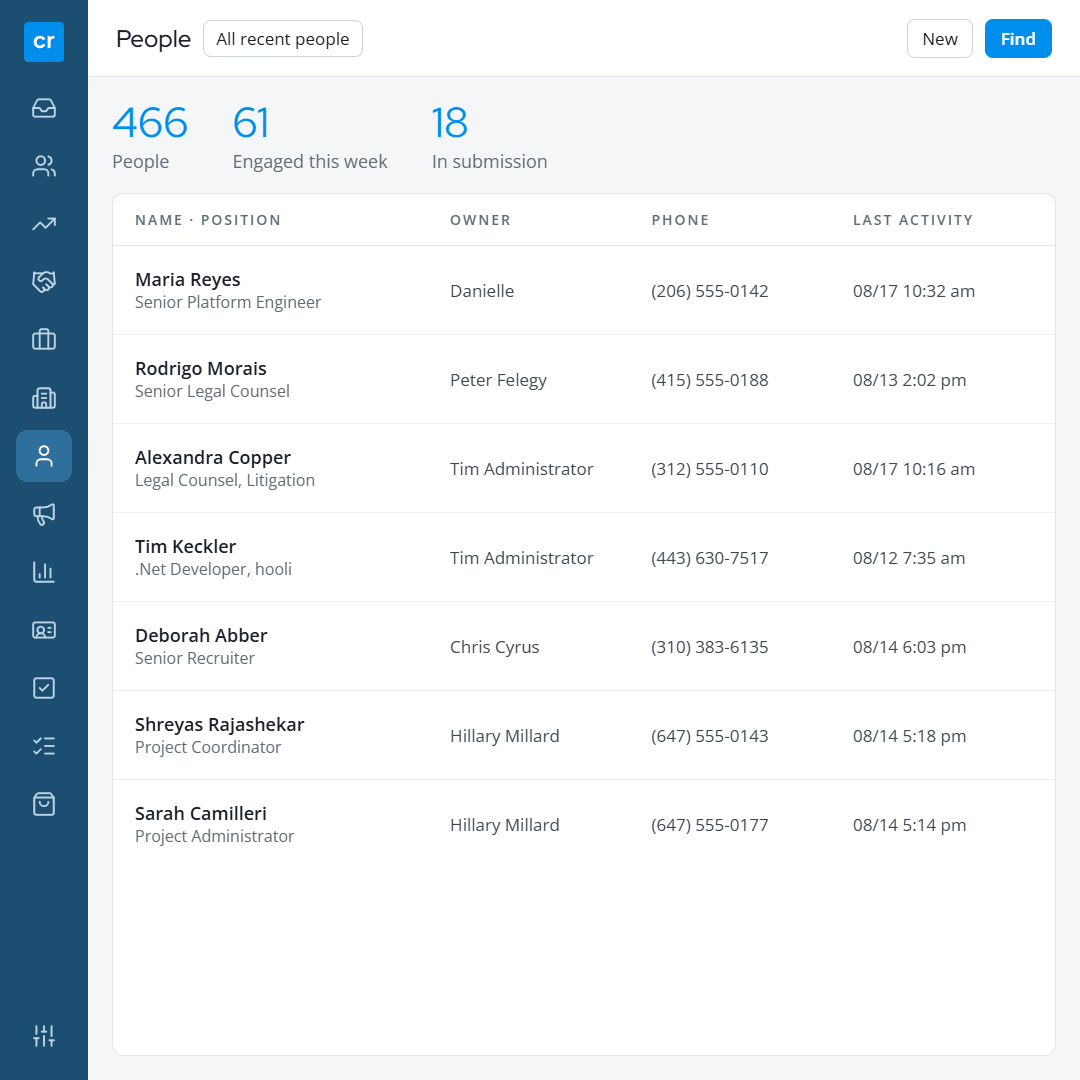Select the highlighted person icon in the sidebar
Screen dimensions: 1080x1080
pos(43,456)
